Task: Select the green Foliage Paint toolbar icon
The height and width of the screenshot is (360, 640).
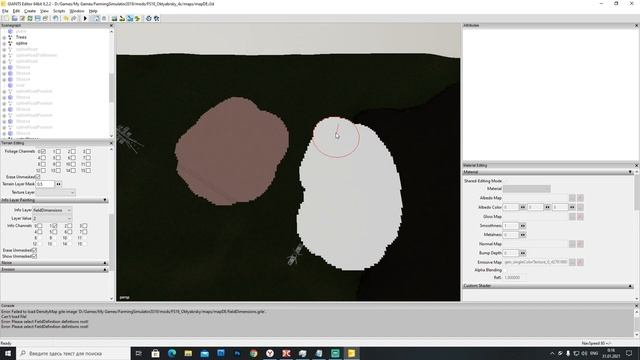Action: coord(138,18)
